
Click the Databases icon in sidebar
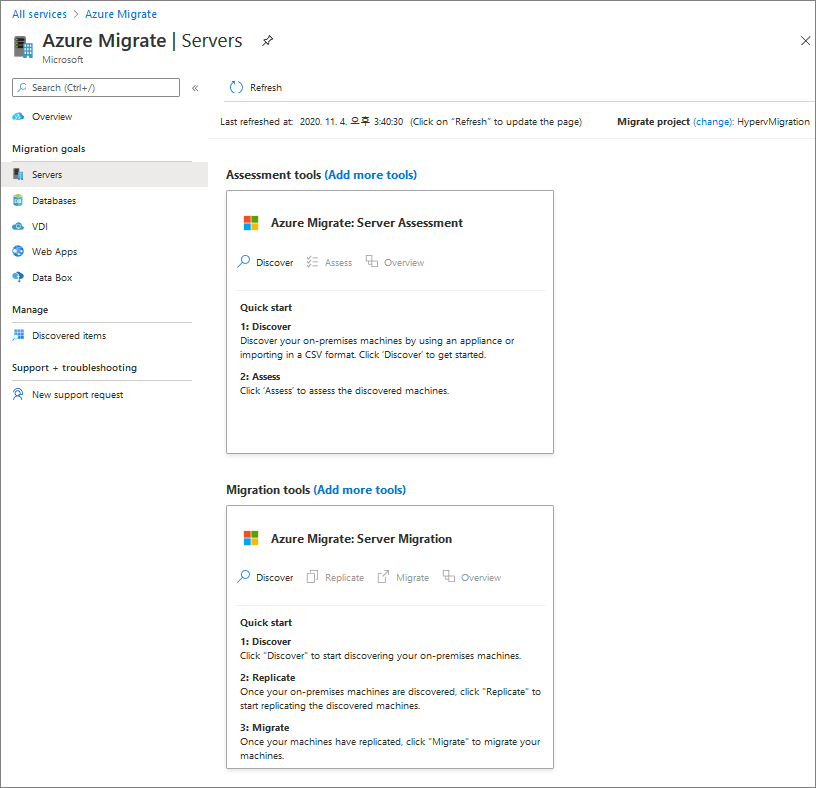point(18,200)
